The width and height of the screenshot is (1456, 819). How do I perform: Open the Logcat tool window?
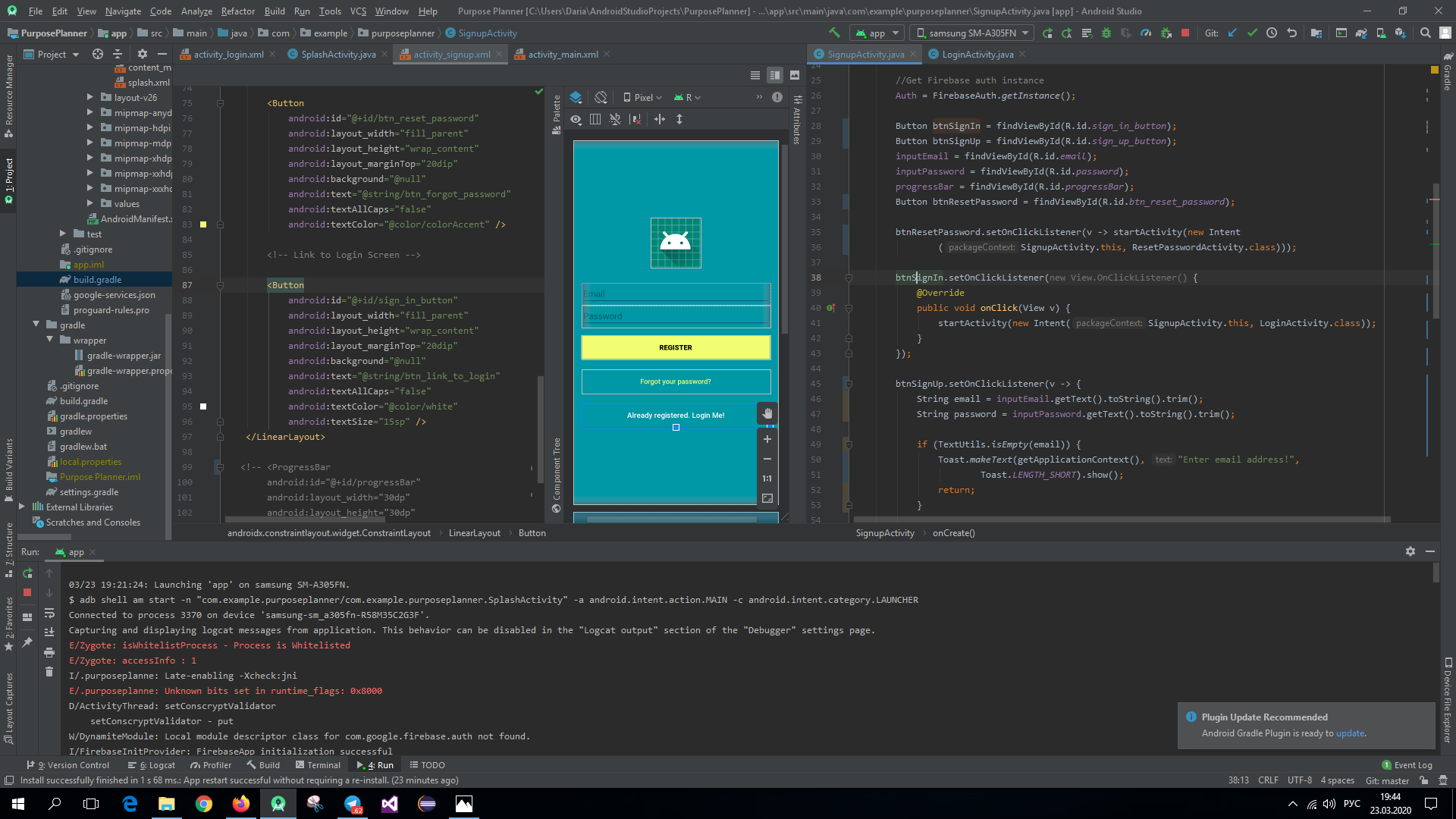coord(152,765)
